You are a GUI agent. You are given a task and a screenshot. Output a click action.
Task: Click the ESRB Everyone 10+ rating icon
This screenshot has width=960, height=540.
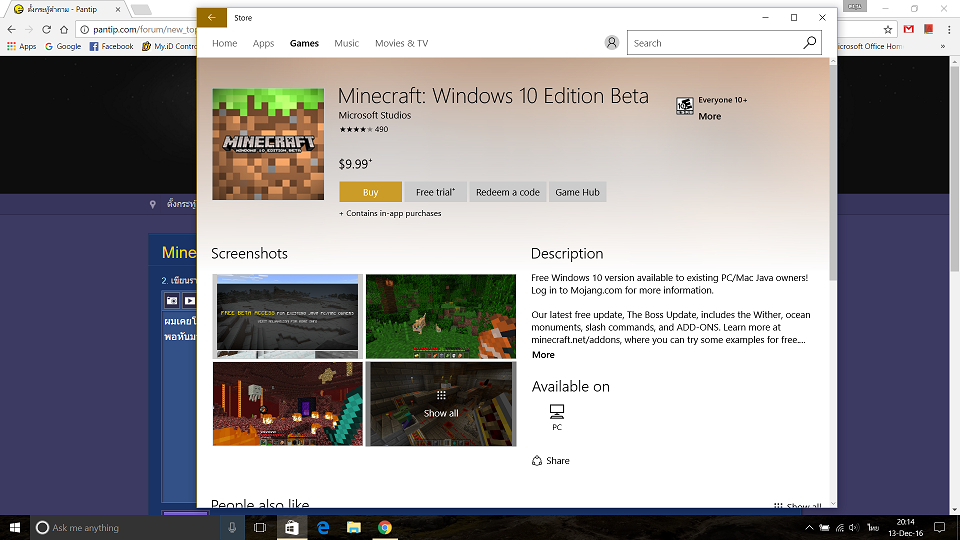[x=684, y=106]
